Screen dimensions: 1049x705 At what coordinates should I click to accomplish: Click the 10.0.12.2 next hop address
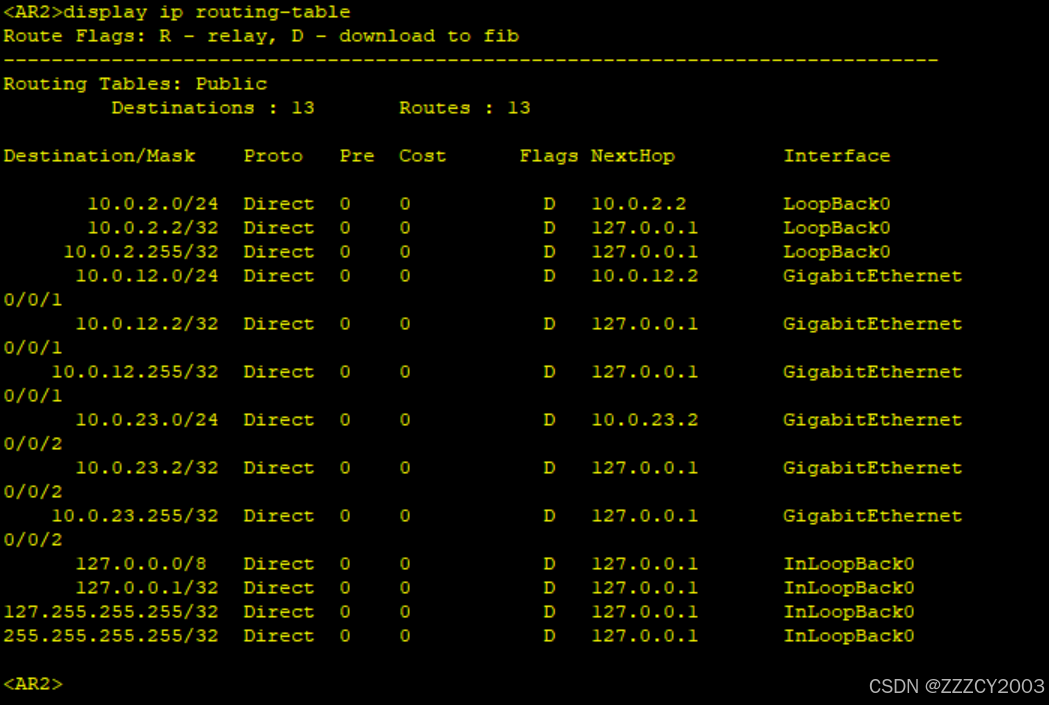644,276
